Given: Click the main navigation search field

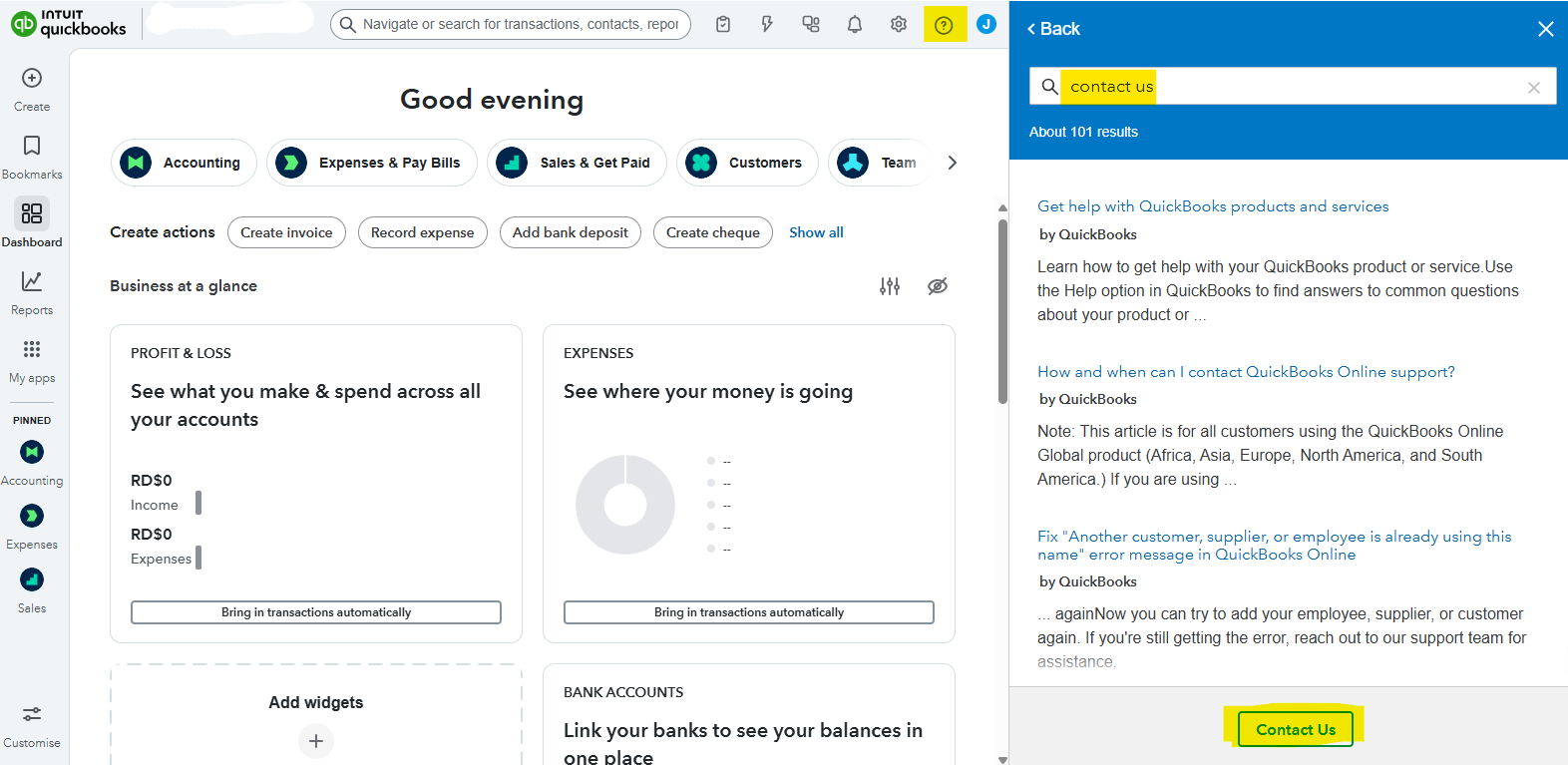Looking at the screenshot, I should (x=511, y=24).
